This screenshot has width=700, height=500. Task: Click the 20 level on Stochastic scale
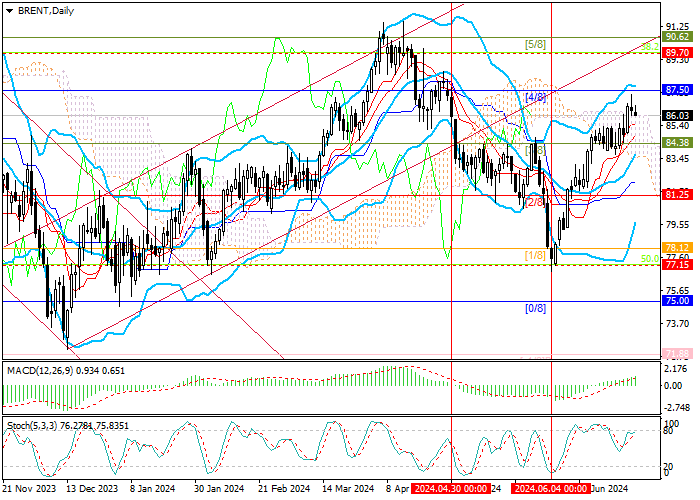pyautogui.click(x=669, y=467)
